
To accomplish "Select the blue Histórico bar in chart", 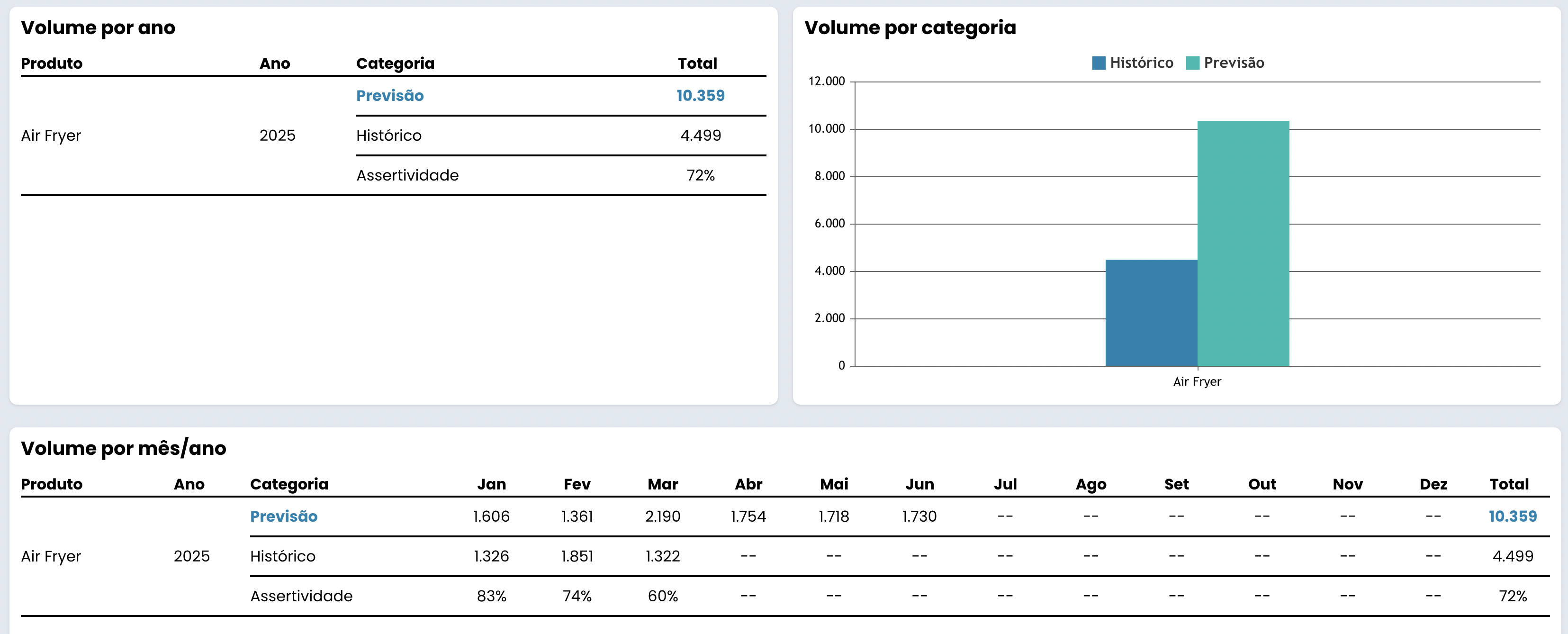I will pos(1151,313).
